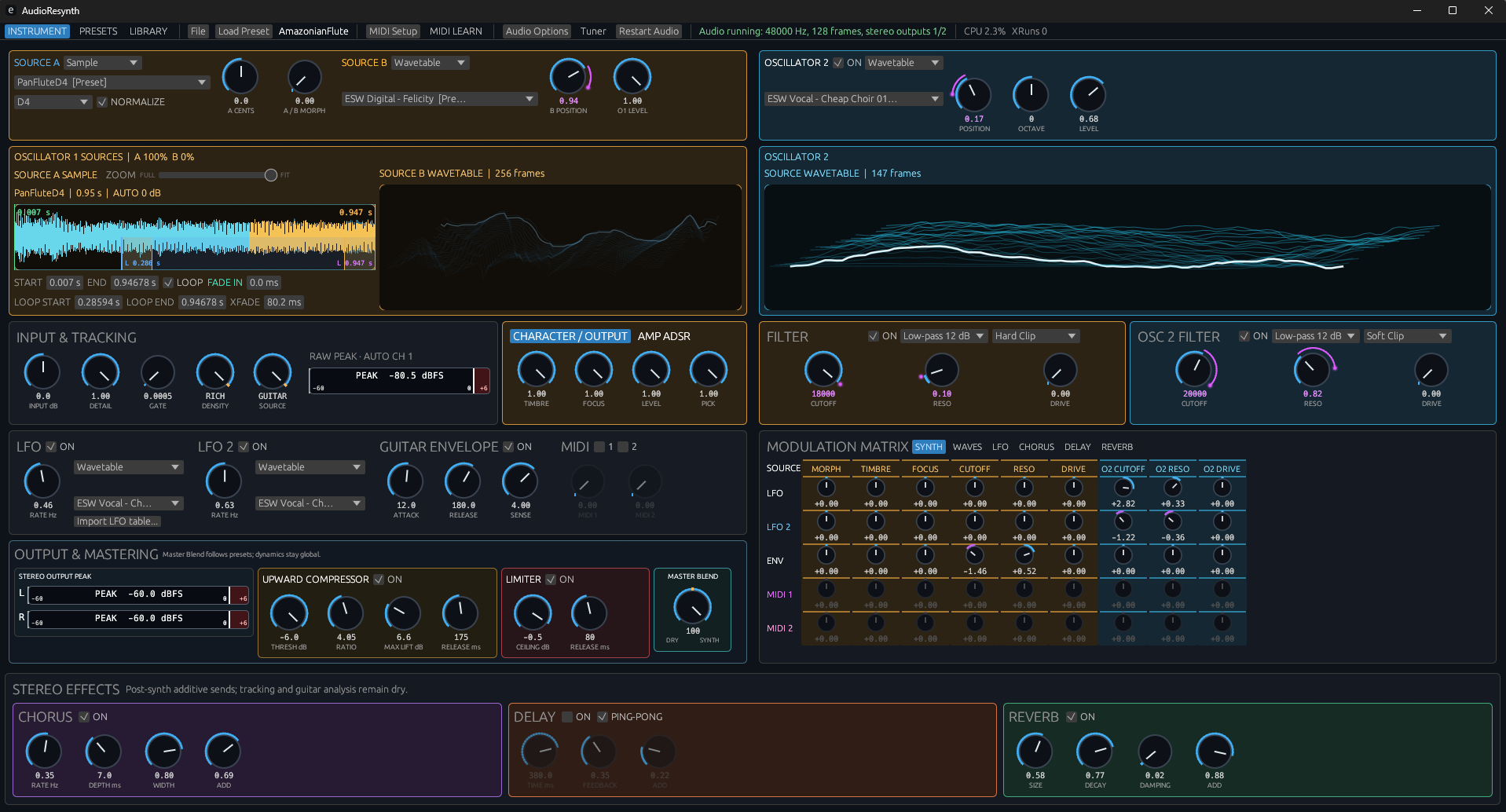Select the WAVES modulation matrix tab
Screen dimensions: 1506x812
pos(967,447)
